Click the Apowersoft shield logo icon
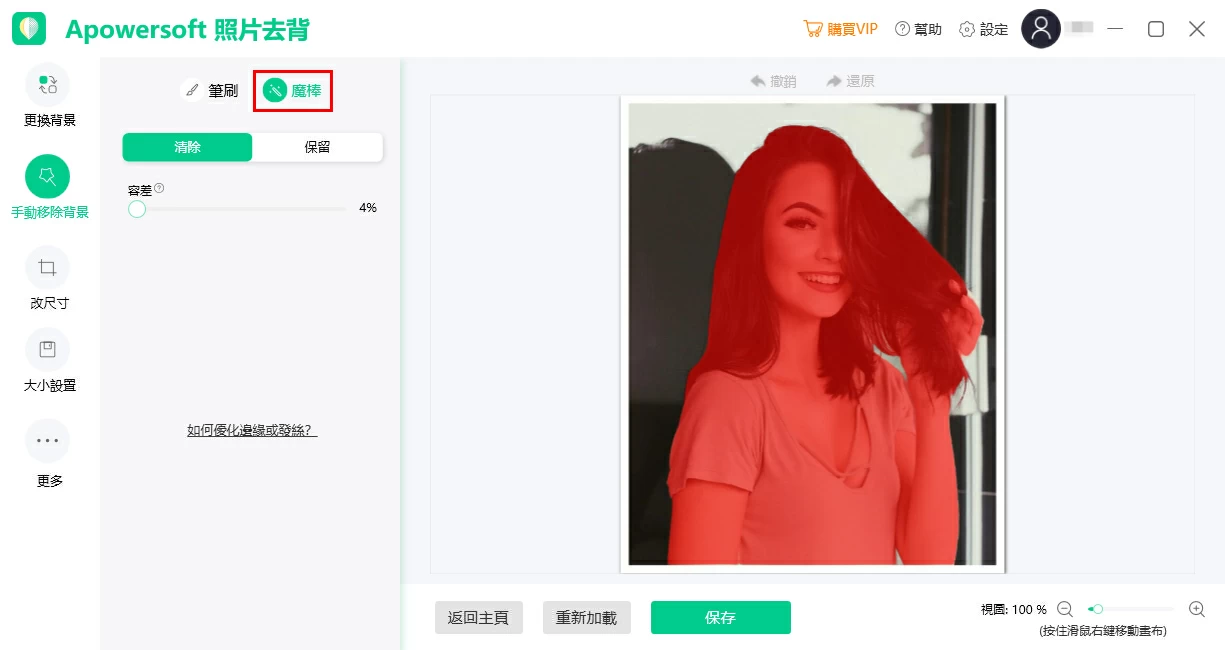This screenshot has height=650, width=1225. click(x=29, y=29)
